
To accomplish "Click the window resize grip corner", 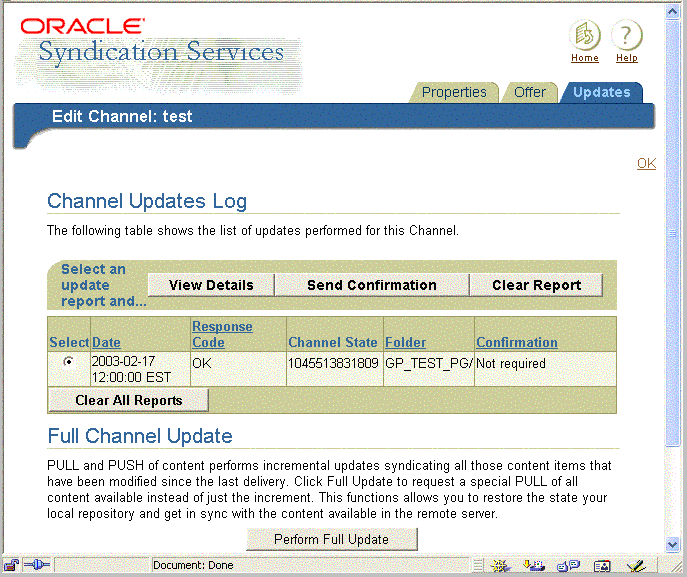I will click(679, 566).
